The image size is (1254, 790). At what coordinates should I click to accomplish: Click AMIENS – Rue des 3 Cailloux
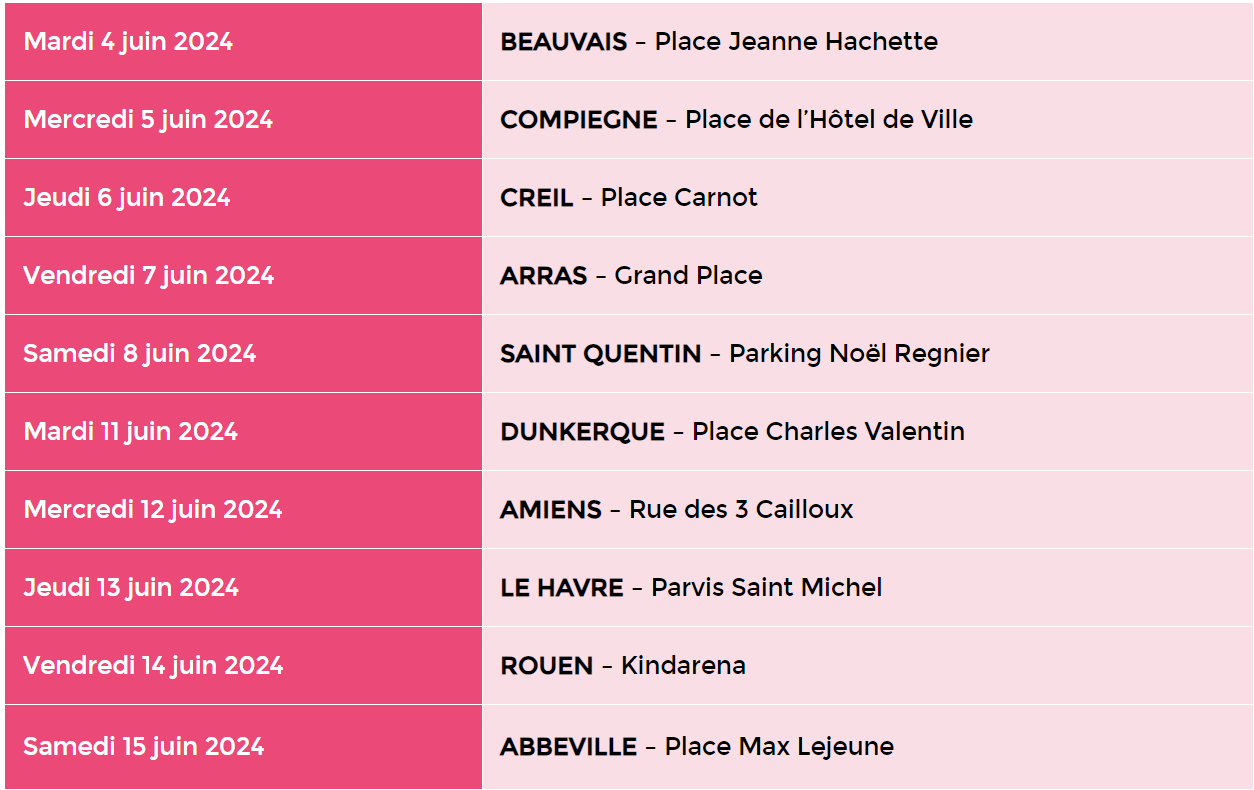pos(677,510)
